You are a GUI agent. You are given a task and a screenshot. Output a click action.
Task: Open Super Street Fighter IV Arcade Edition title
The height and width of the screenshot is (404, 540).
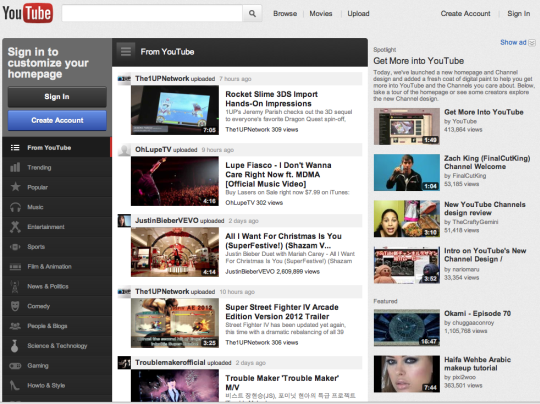(282, 312)
